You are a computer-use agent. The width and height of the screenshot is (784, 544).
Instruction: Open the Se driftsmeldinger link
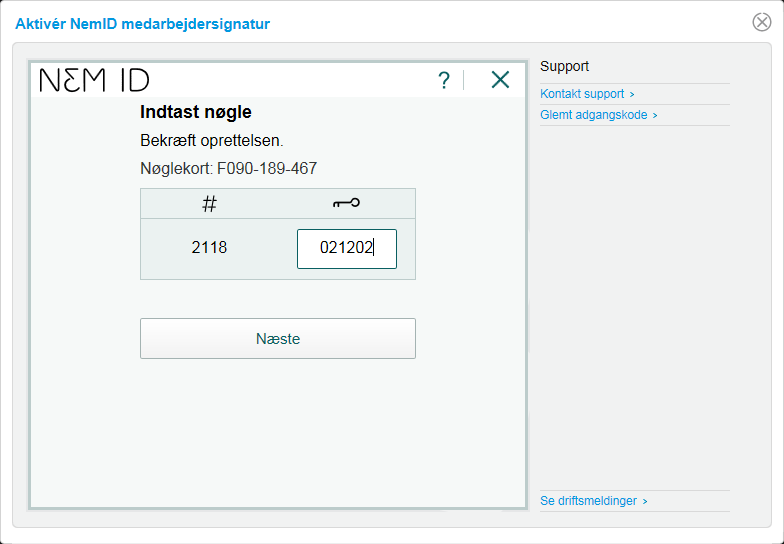point(594,500)
